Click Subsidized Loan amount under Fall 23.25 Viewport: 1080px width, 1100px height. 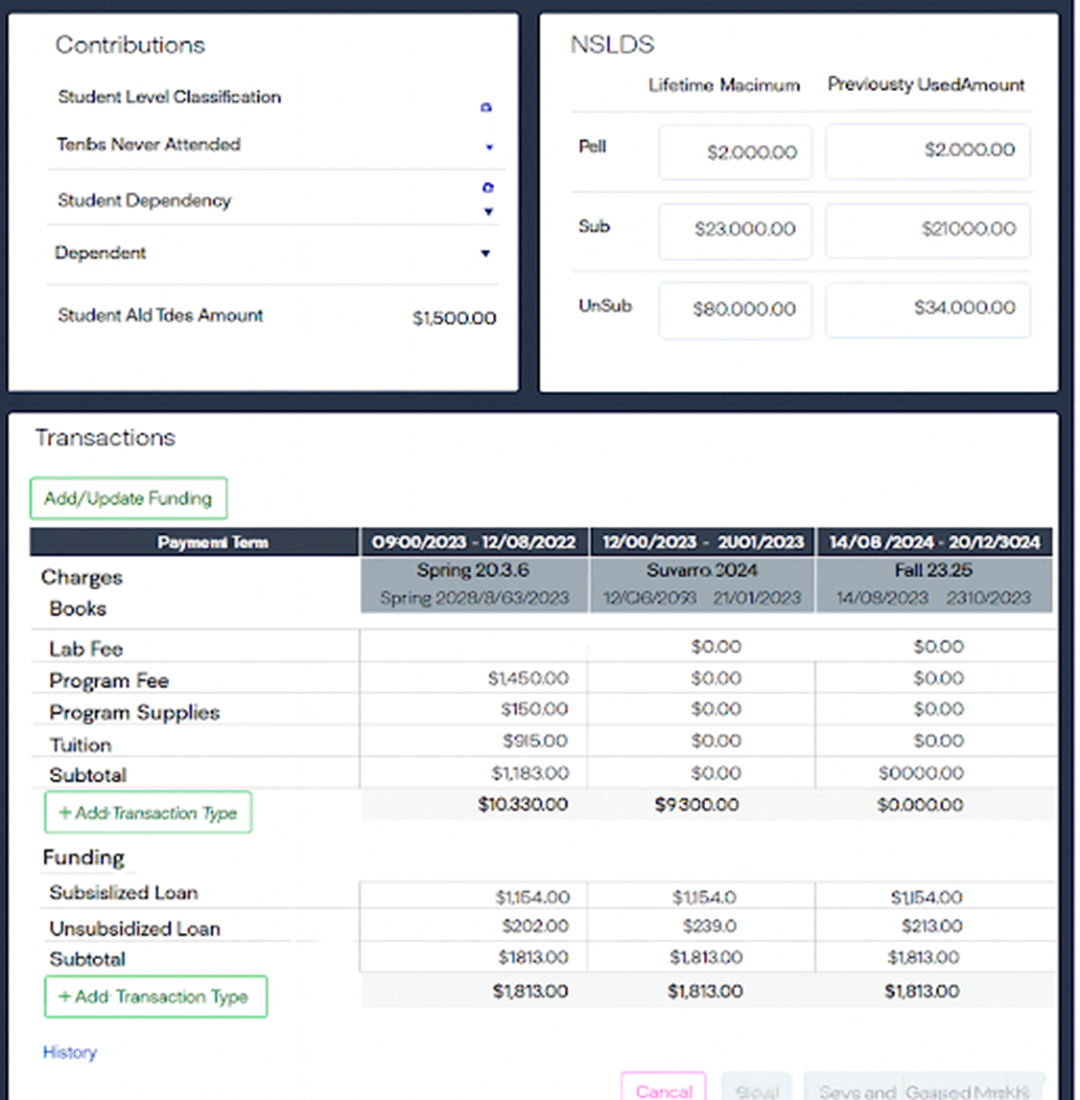click(x=926, y=897)
